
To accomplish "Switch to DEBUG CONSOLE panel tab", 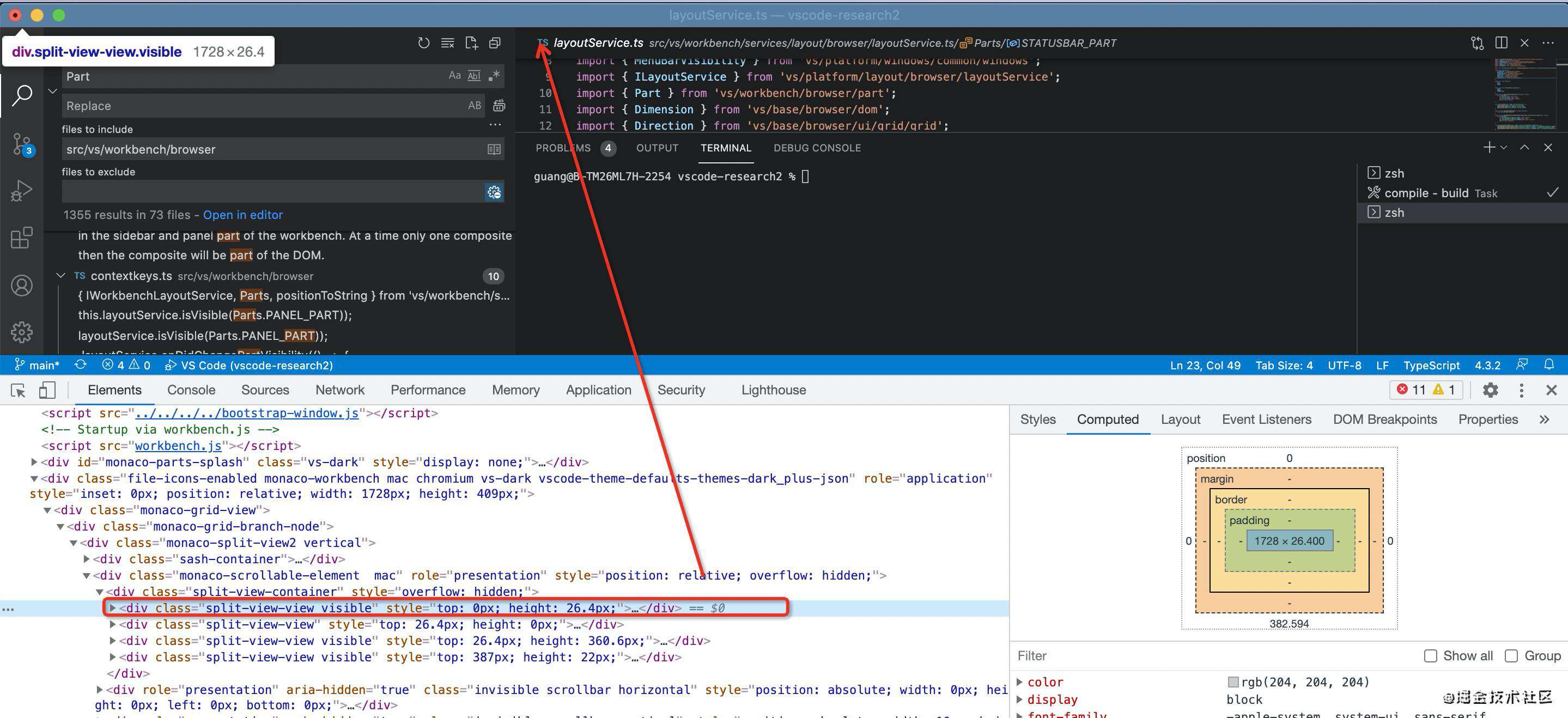I will coord(817,148).
